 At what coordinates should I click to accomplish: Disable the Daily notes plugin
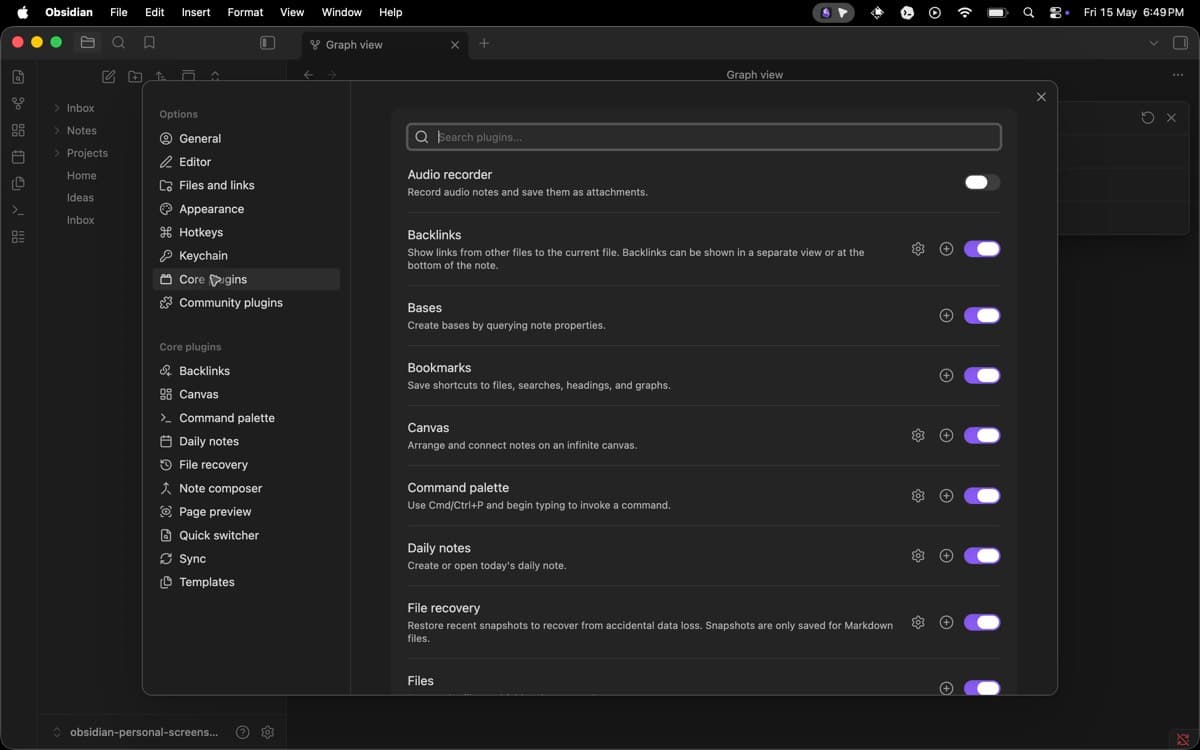coord(982,555)
